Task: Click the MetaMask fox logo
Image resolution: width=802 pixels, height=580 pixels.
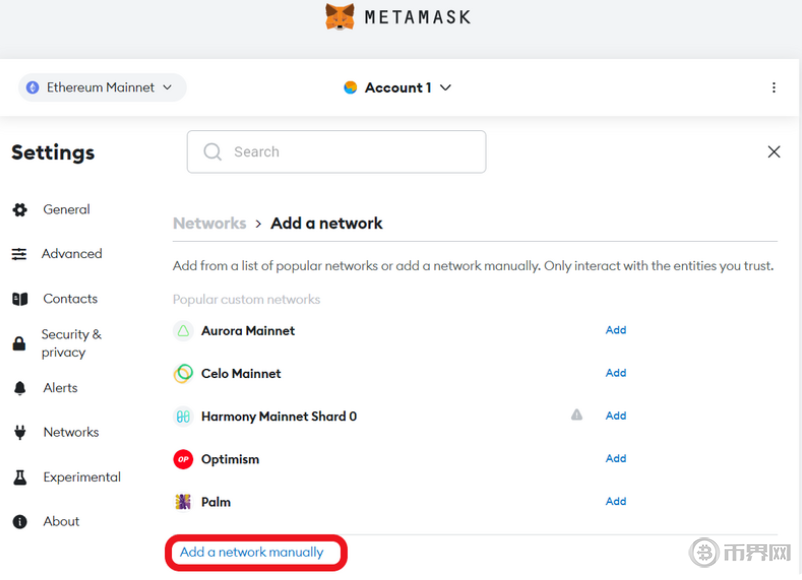Action: click(340, 17)
